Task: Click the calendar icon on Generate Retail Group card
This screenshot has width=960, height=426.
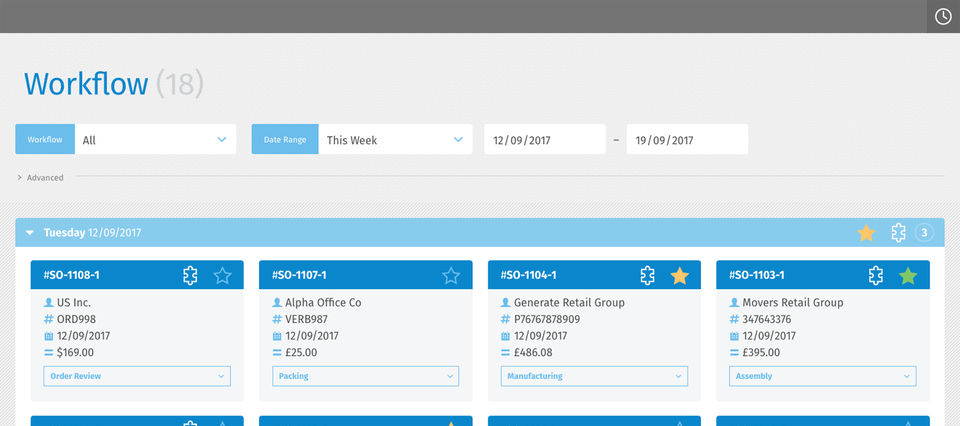Action: point(505,336)
